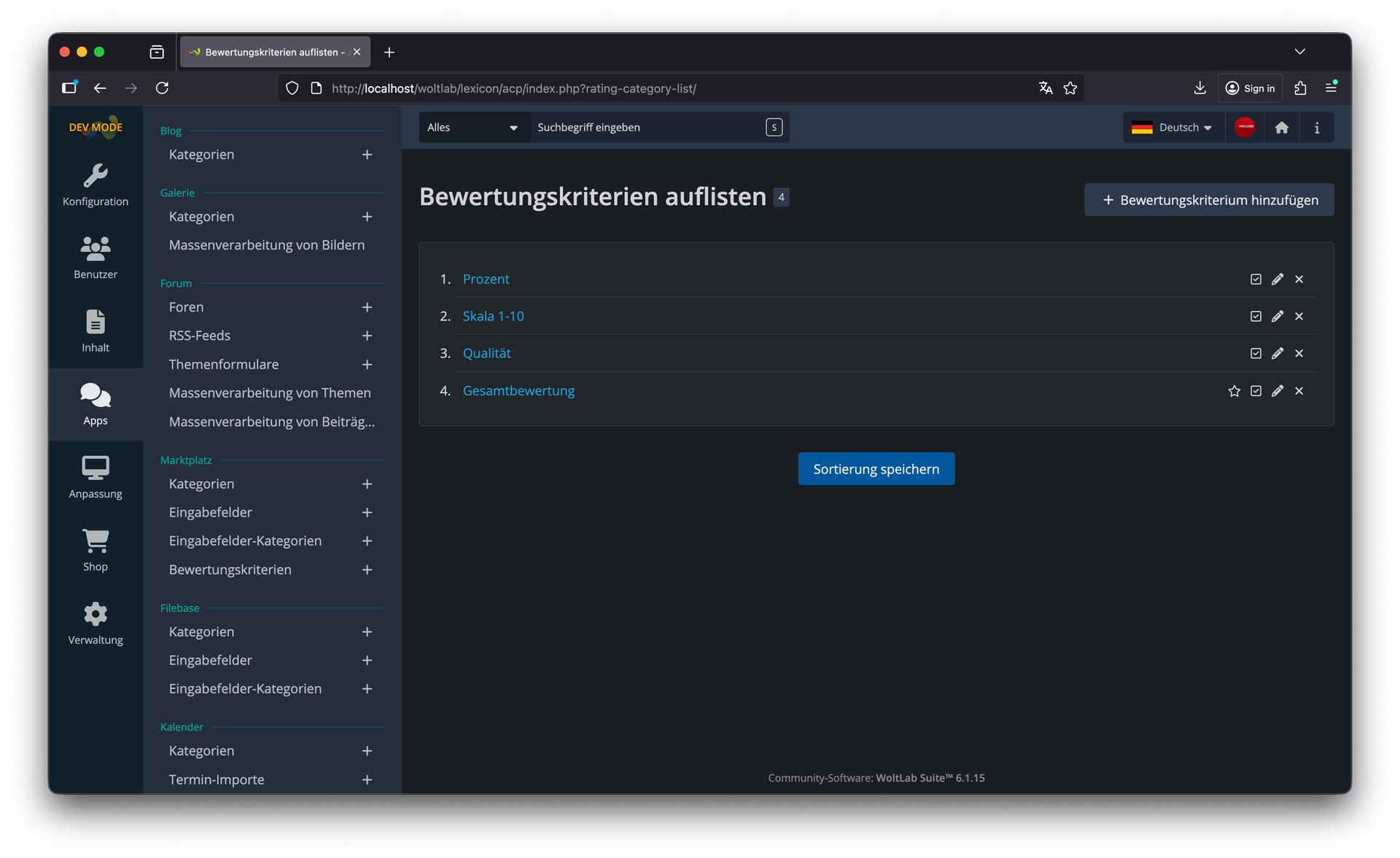Viewport: 1400px width, 858px height.
Task: Edit the Prozent rating criterion (pencil icon)
Action: 1277,279
